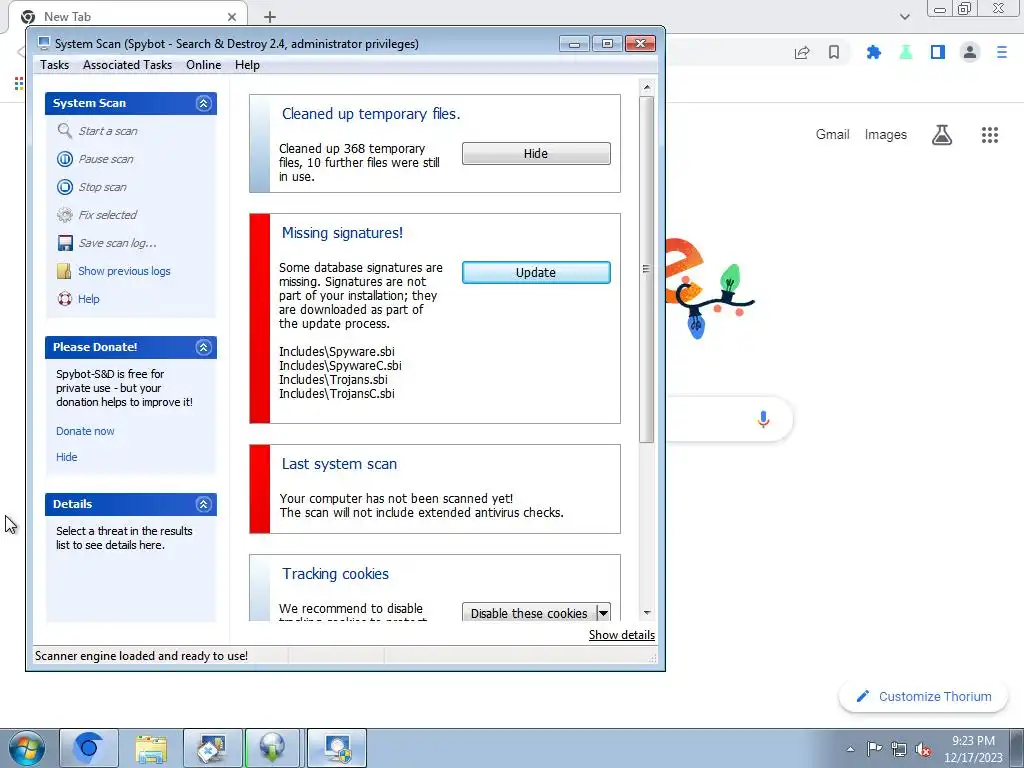This screenshot has width=1024, height=768.
Task: Click the network tray icon
Action: pos(899,749)
